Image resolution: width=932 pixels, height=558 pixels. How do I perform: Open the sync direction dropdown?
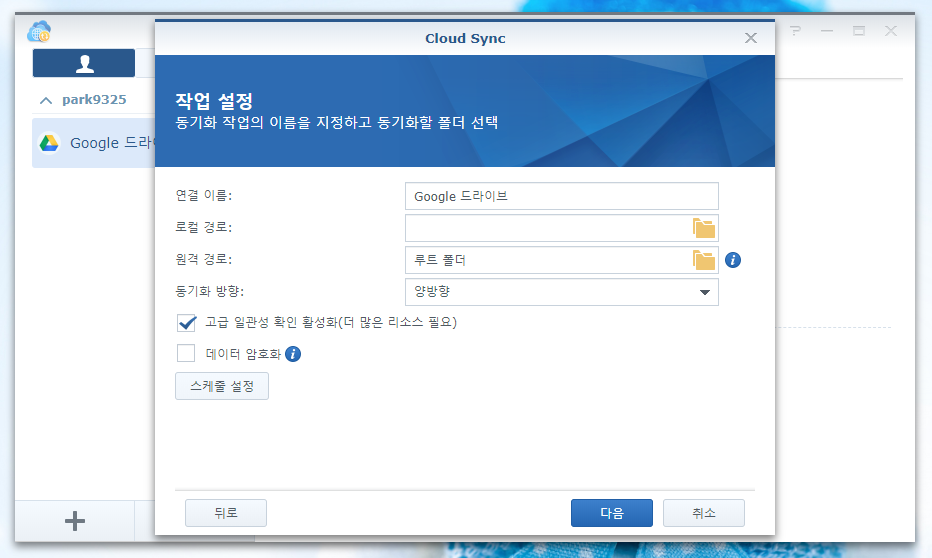point(561,292)
